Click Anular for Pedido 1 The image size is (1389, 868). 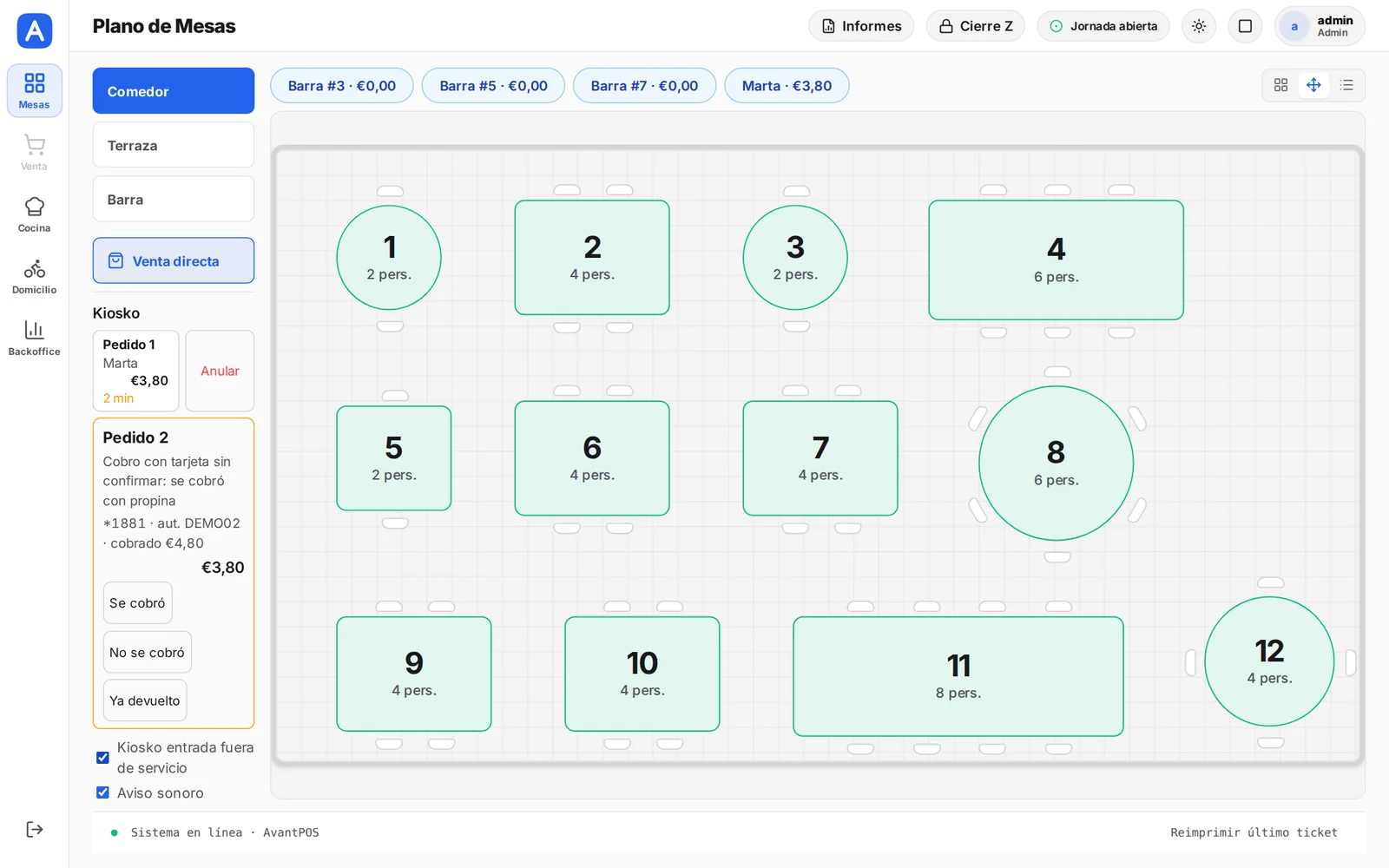(x=220, y=371)
